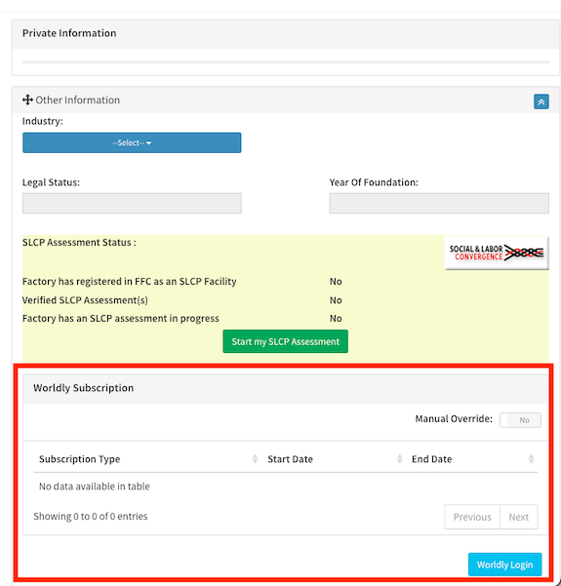Click the move handle beside Other Information
This screenshot has height=586, width=561.
coord(27,100)
